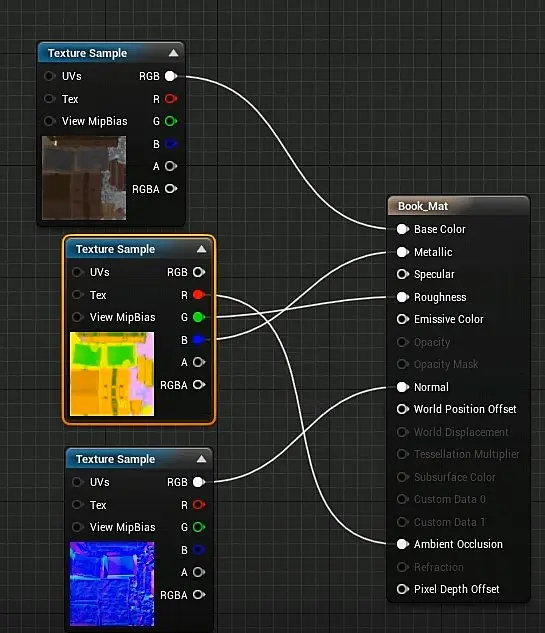Click the Pixel Depth Offset input pin
The height and width of the screenshot is (633, 545).
402,589
